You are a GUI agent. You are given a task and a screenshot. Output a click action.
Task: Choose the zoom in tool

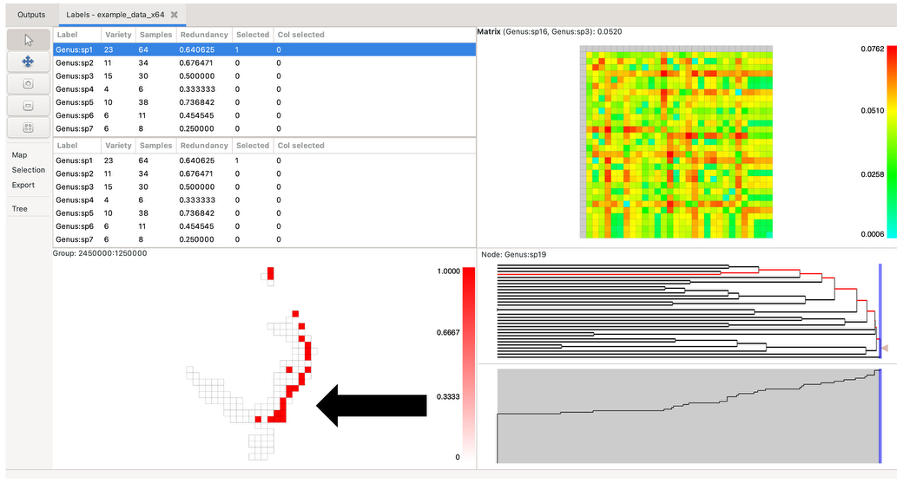coord(28,84)
